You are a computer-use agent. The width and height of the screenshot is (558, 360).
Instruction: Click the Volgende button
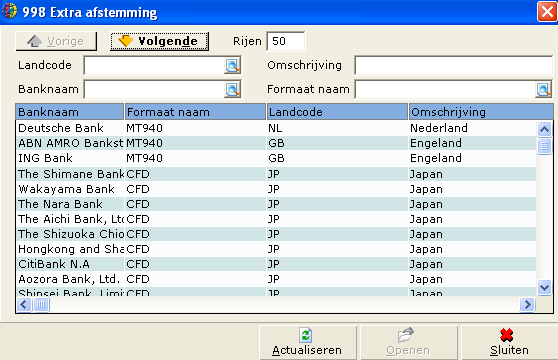(x=159, y=41)
